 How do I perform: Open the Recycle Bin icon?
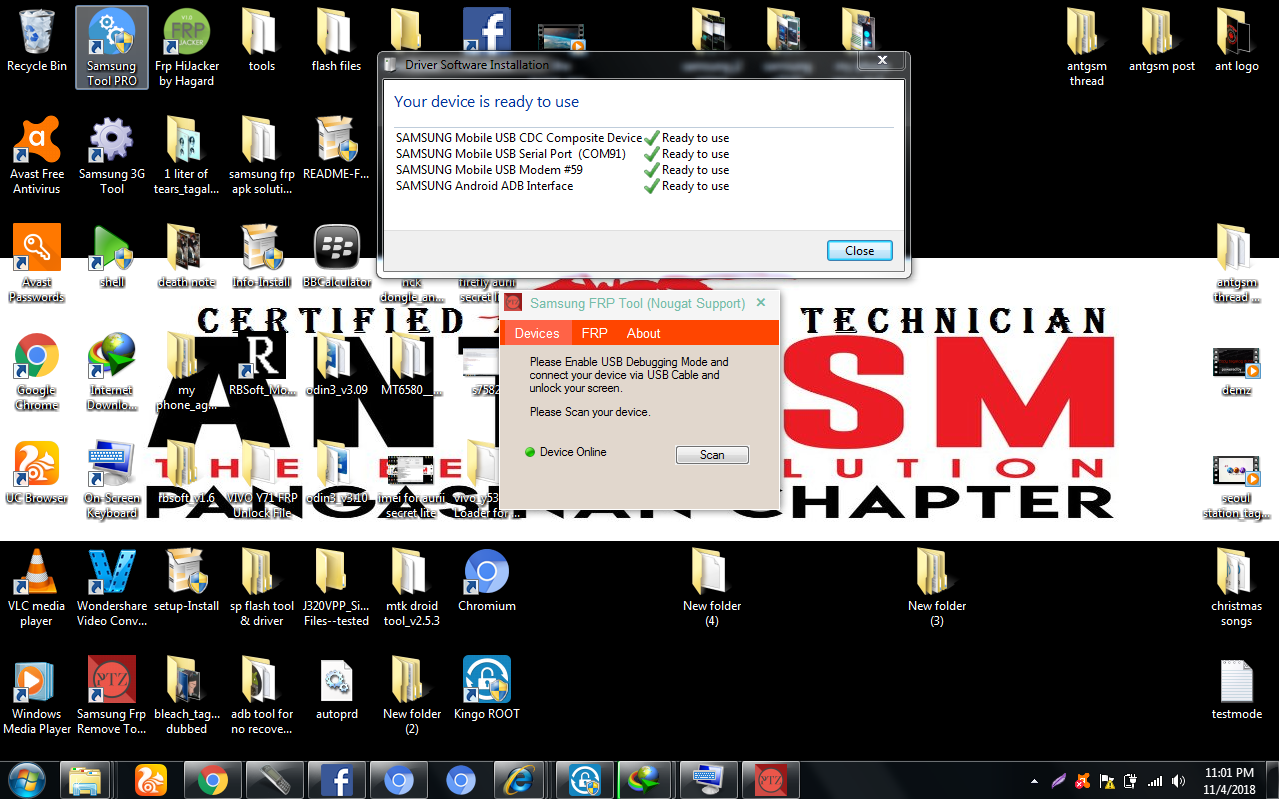click(x=37, y=42)
